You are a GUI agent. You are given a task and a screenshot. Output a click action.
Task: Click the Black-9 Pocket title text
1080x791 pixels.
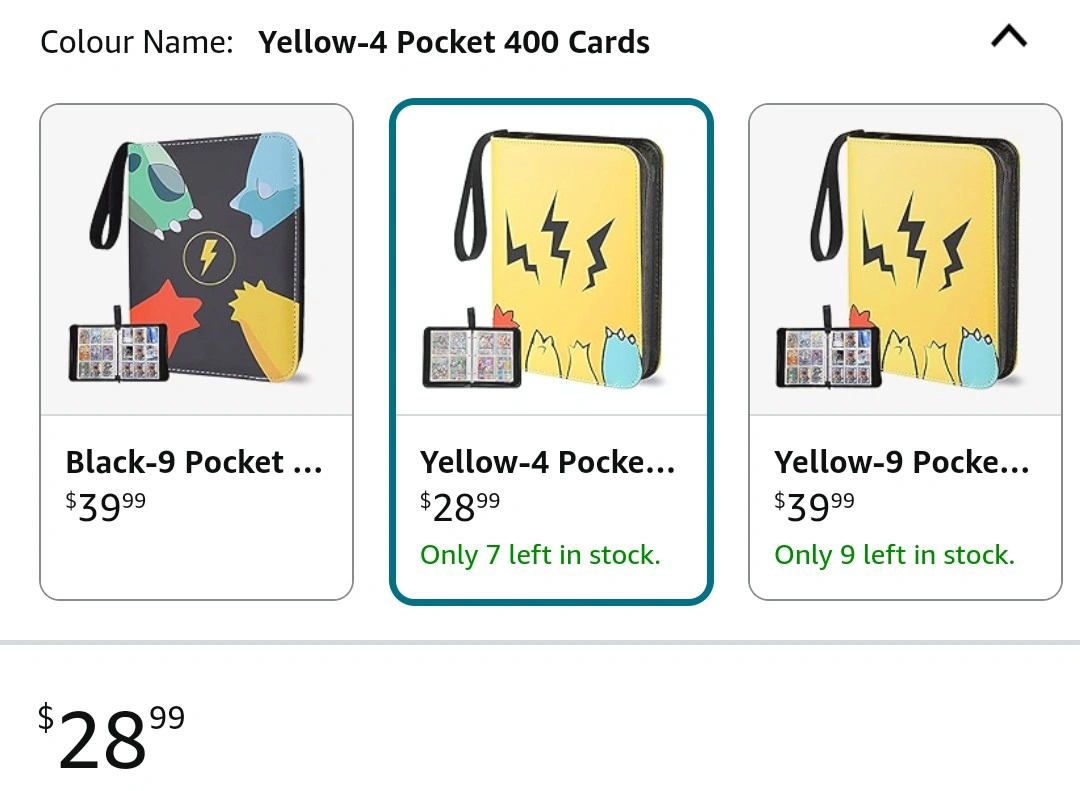point(194,462)
